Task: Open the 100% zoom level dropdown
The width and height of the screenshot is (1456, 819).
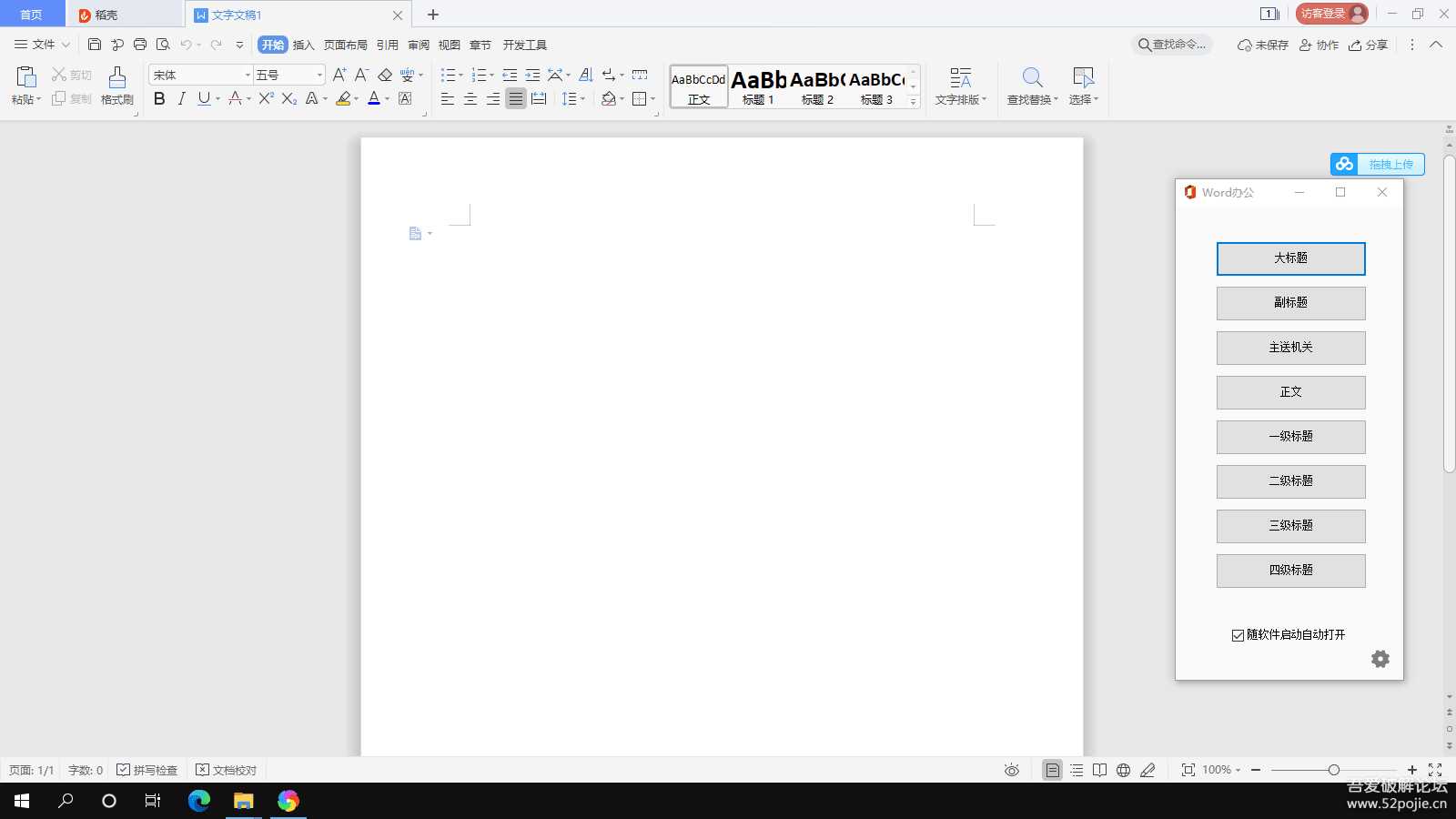Action: (x=1221, y=770)
